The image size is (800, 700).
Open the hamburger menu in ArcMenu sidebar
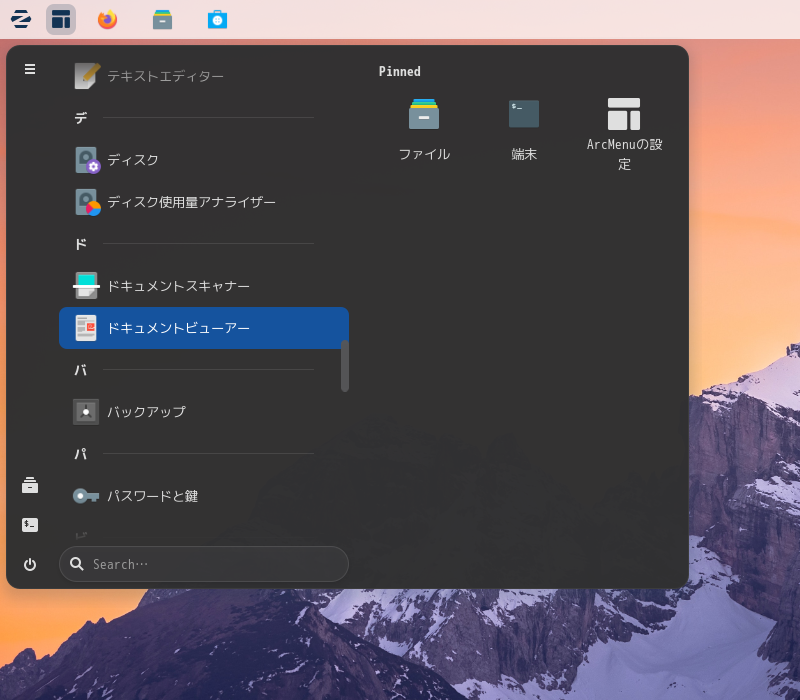click(30, 69)
